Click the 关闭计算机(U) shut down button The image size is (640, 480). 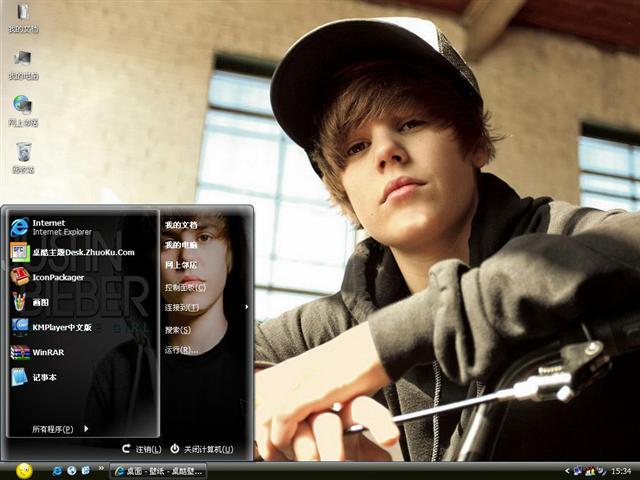(202, 449)
